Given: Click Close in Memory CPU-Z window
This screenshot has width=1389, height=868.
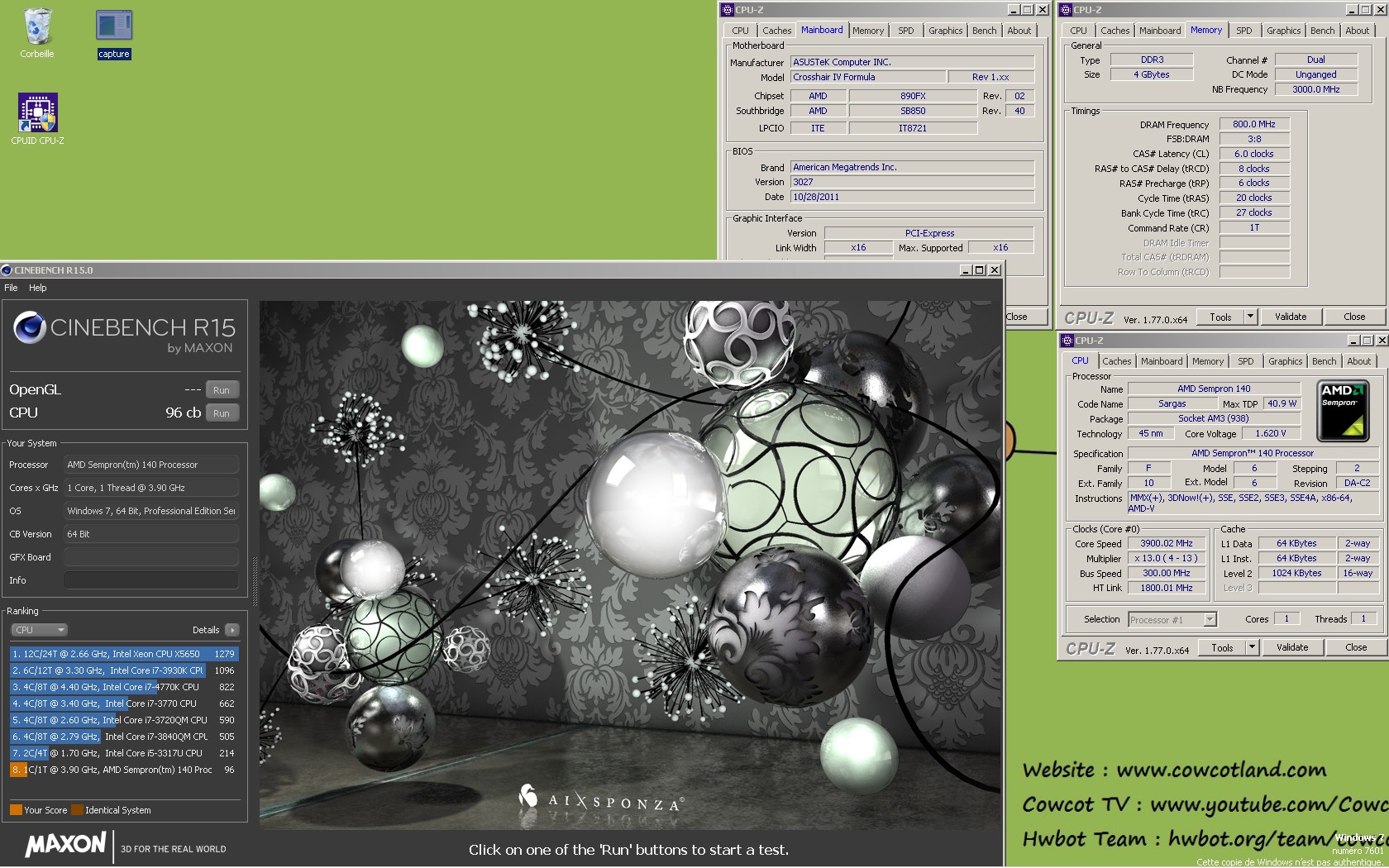Looking at the screenshot, I should (x=1354, y=317).
